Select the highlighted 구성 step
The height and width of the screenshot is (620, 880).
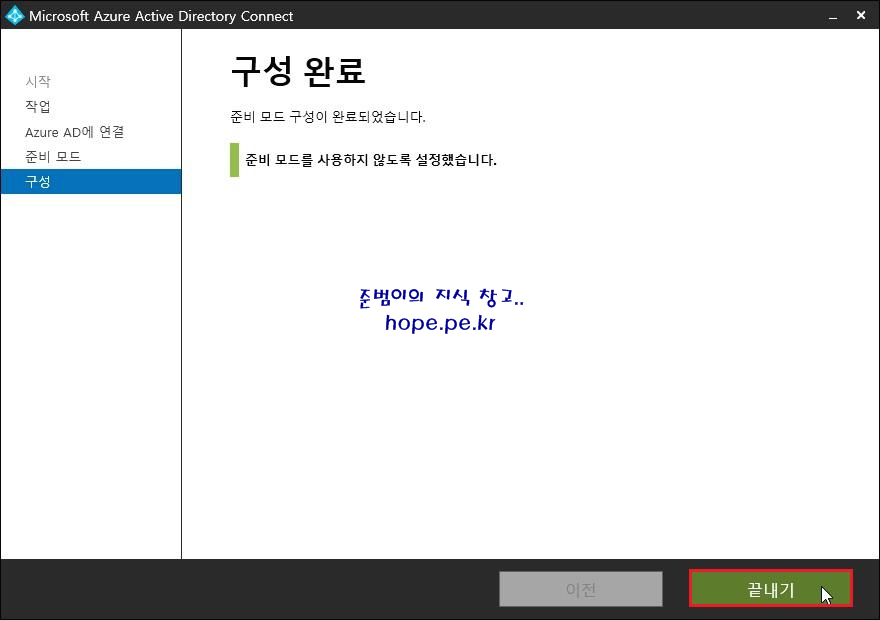91,181
